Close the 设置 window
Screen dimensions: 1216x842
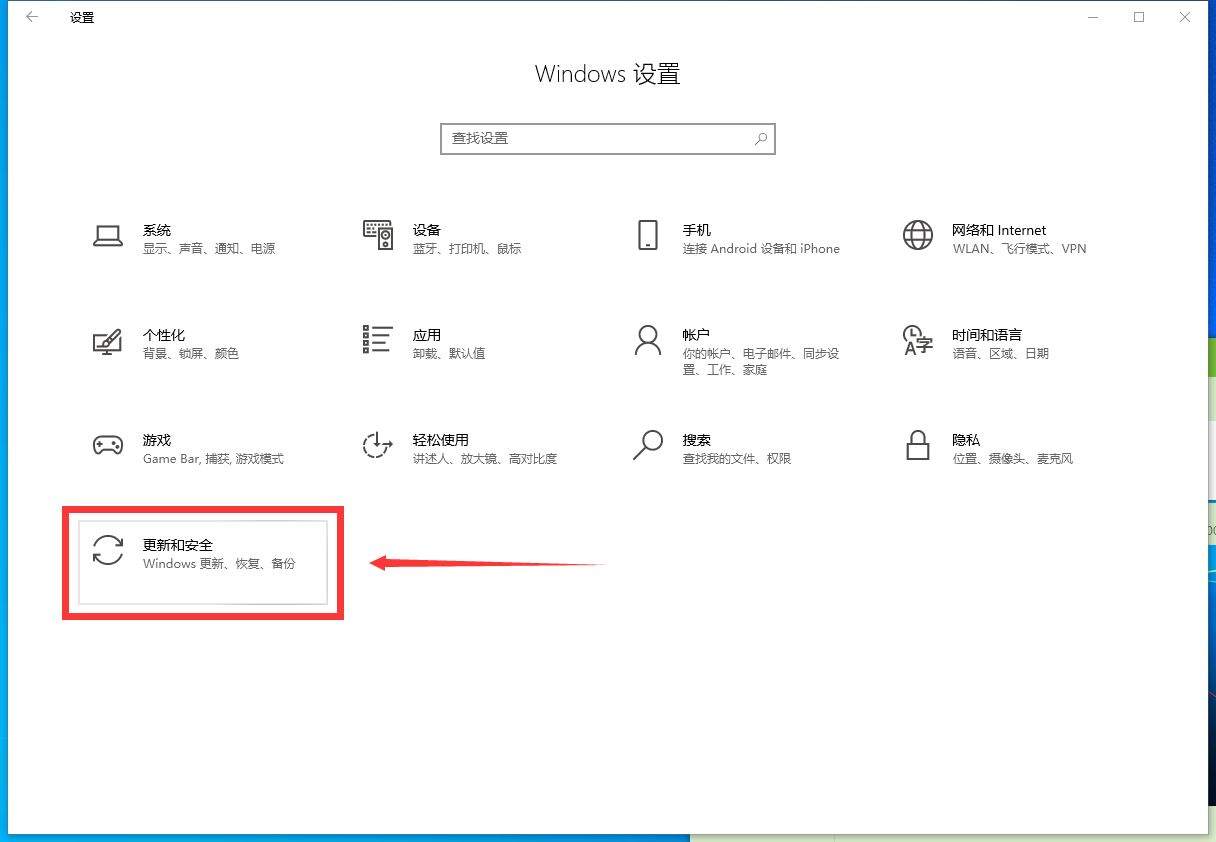[x=1185, y=17]
